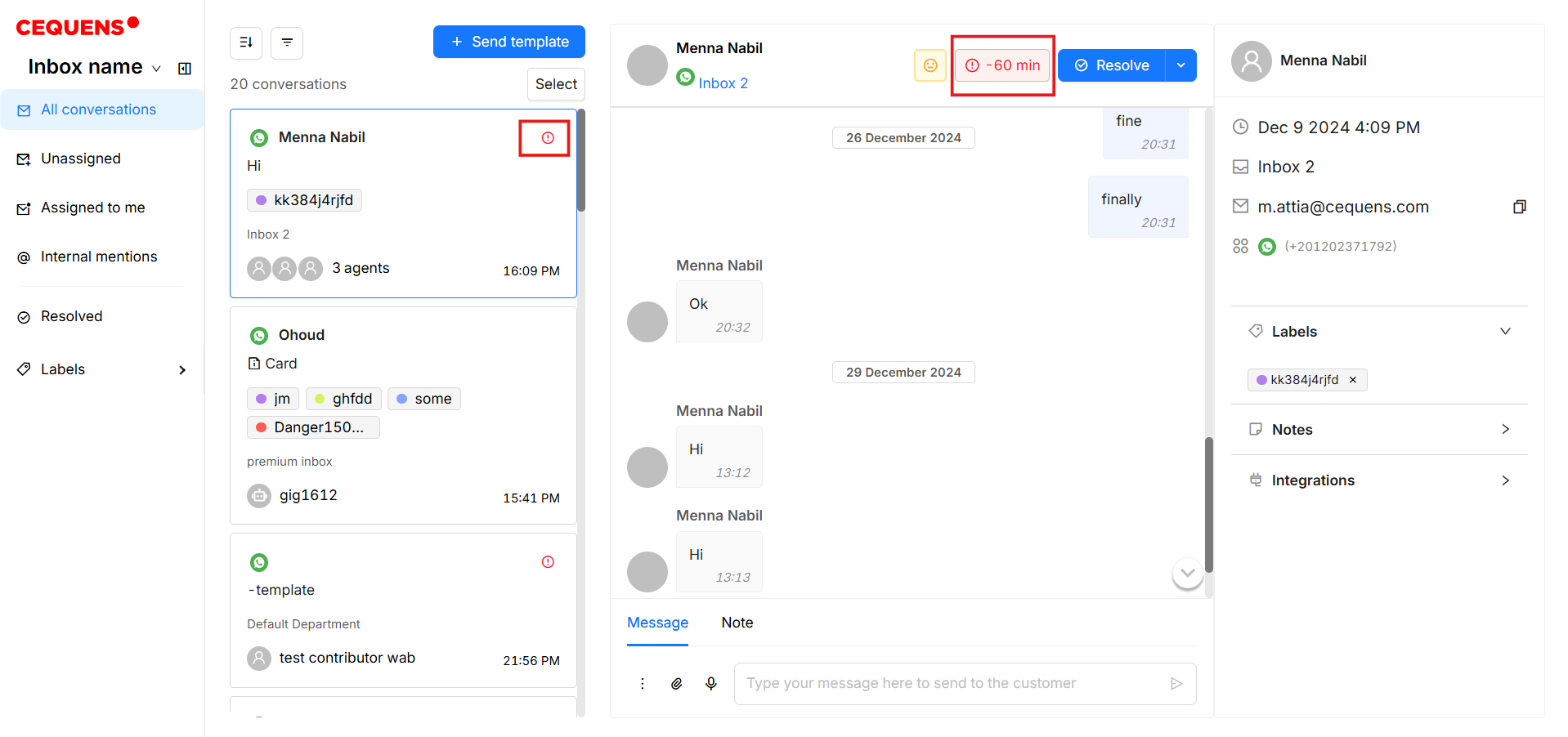Click the chat messages scrollbar
The width and height of the screenshot is (1568, 737).
coord(1209,505)
